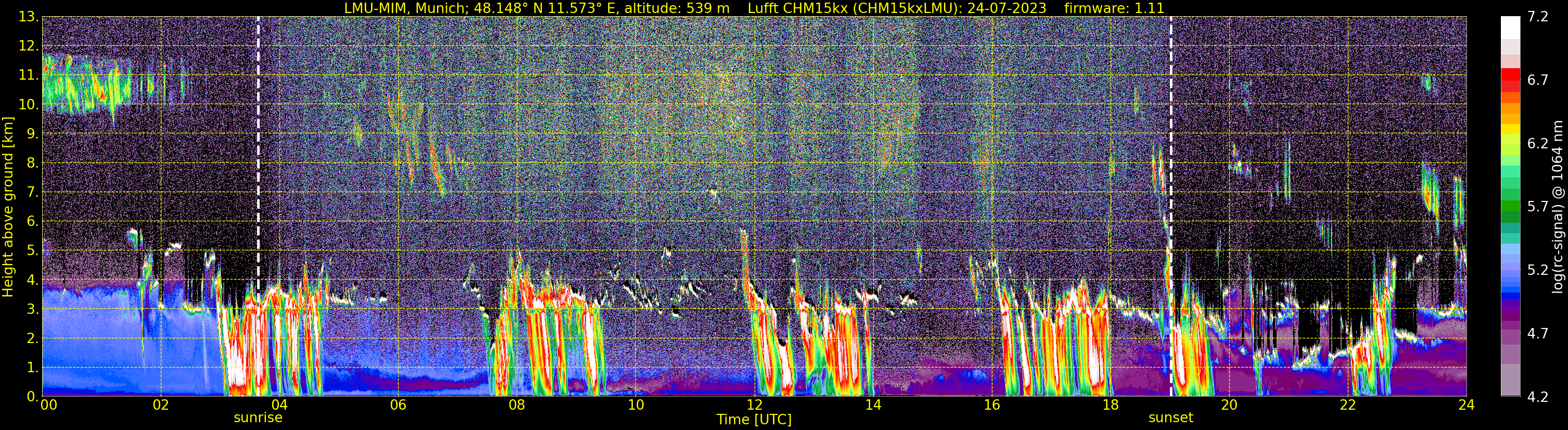Image resolution: width=1568 pixels, height=430 pixels.
Task: Click the height axis tick label '12.'
Action: [29, 46]
